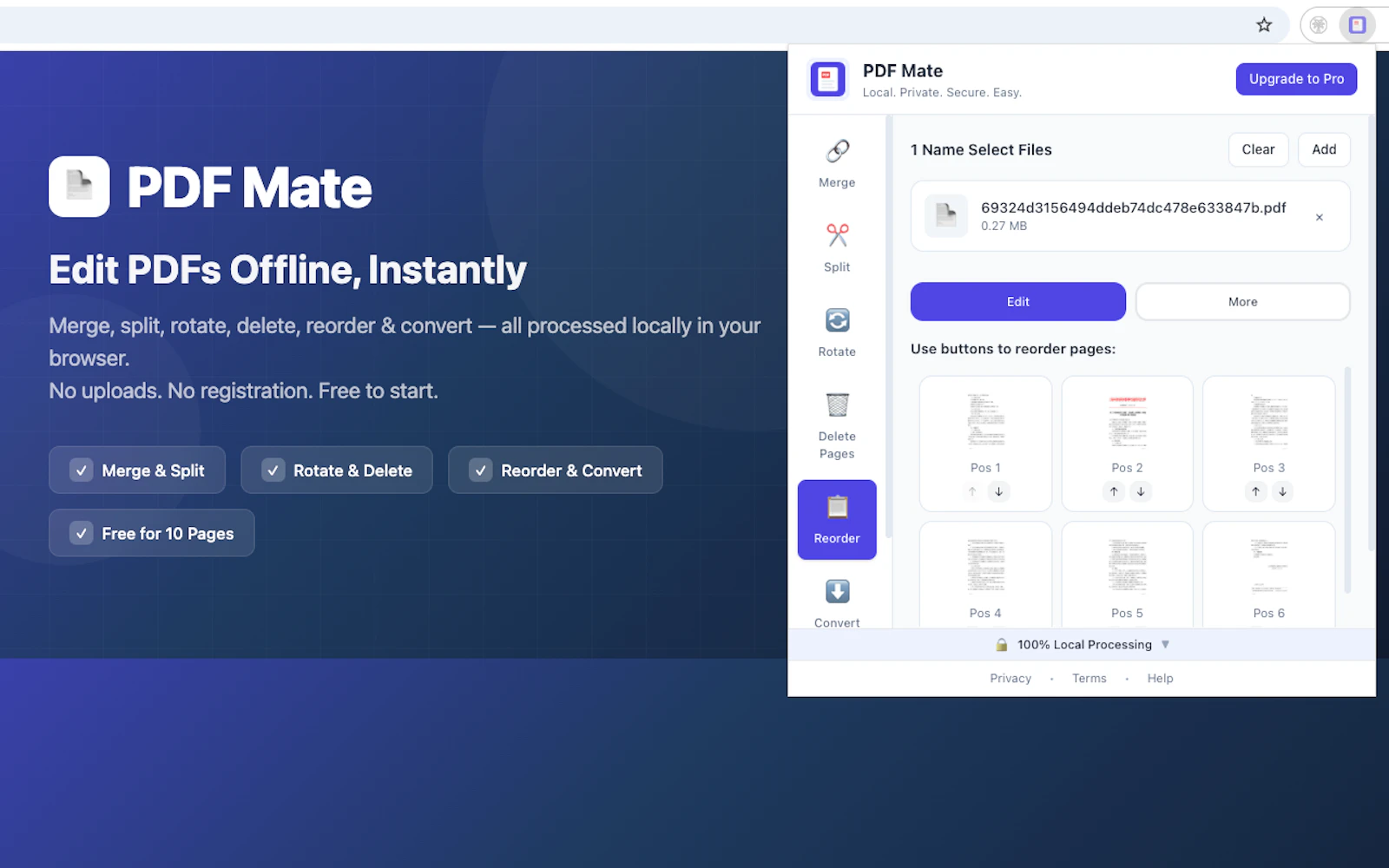Viewport: 1389px width, 868px height.
Task: Click the page thumbnails scrollbar
Action: [1347, 480]
